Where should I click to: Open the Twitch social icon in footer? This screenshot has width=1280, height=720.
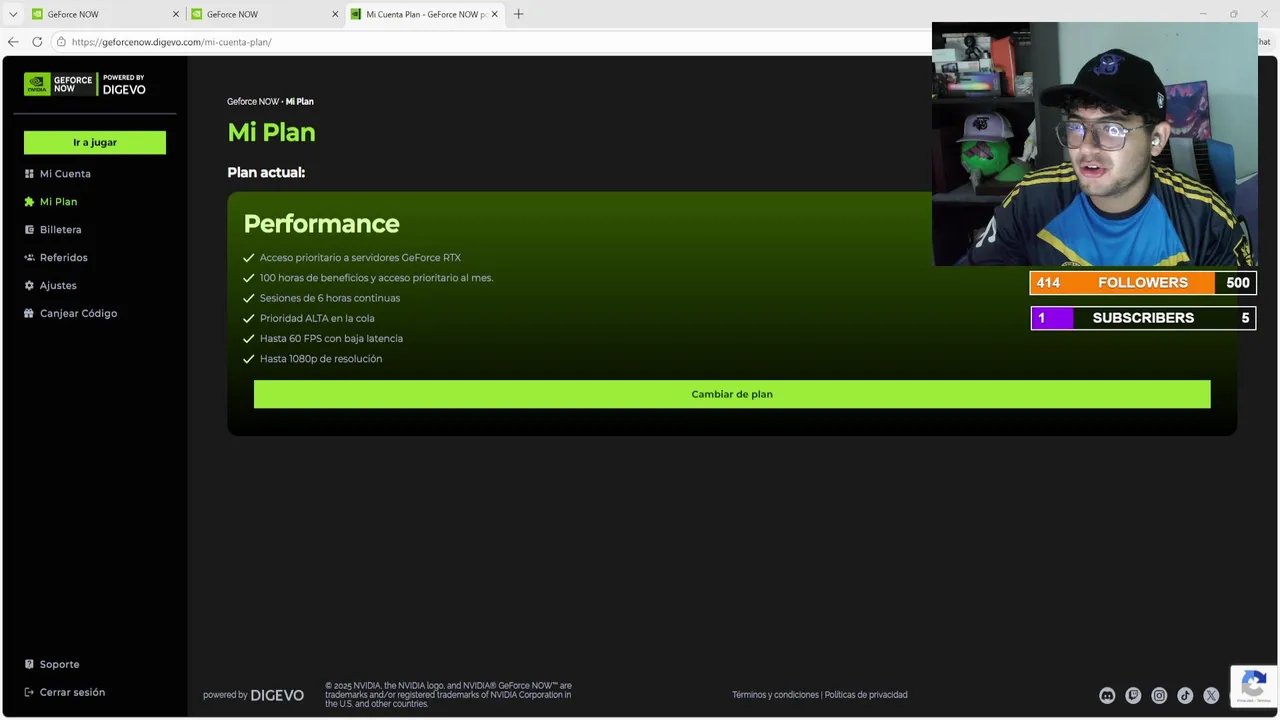pos(1133,695)
